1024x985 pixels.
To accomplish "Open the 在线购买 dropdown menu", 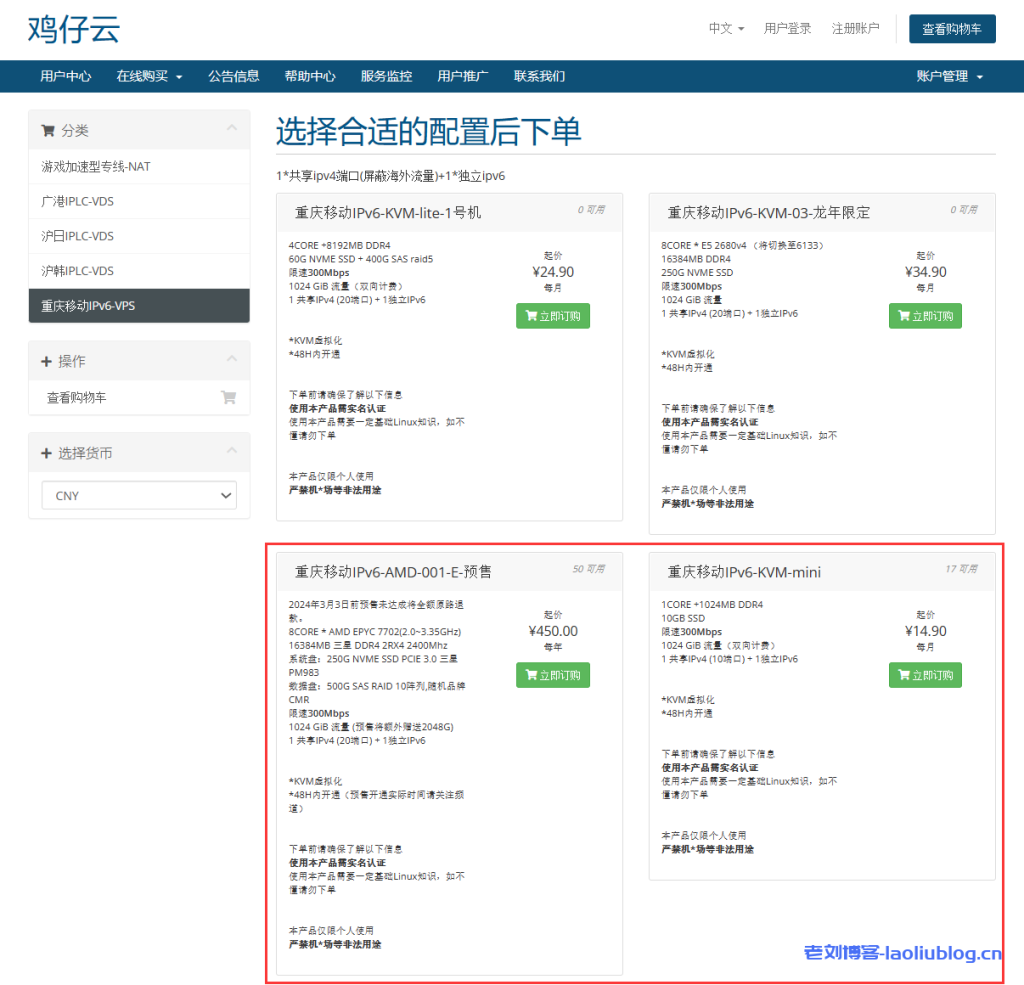I will click(148, 76).
